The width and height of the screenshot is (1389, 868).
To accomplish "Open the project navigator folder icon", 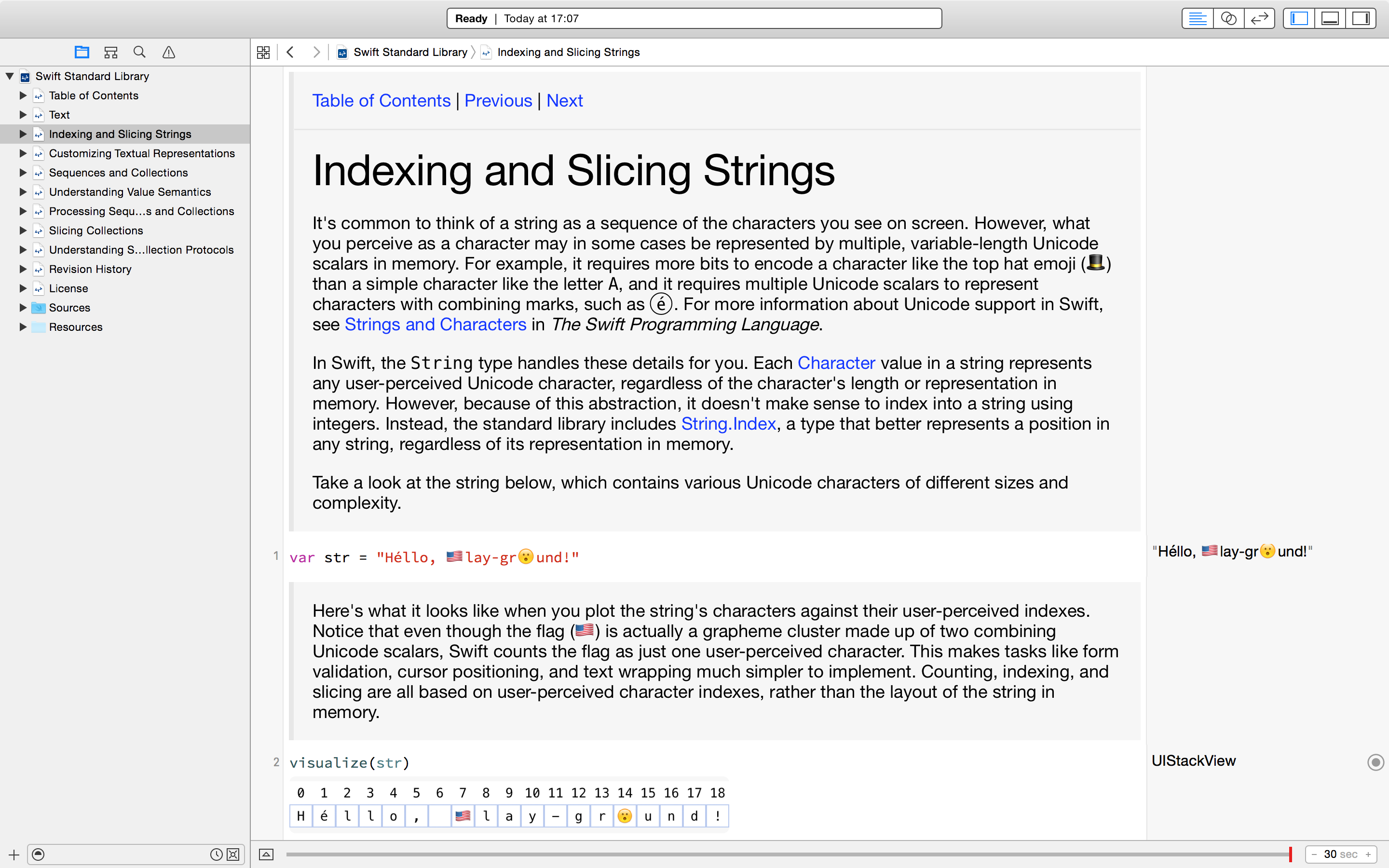I will [x=82, y=52].
